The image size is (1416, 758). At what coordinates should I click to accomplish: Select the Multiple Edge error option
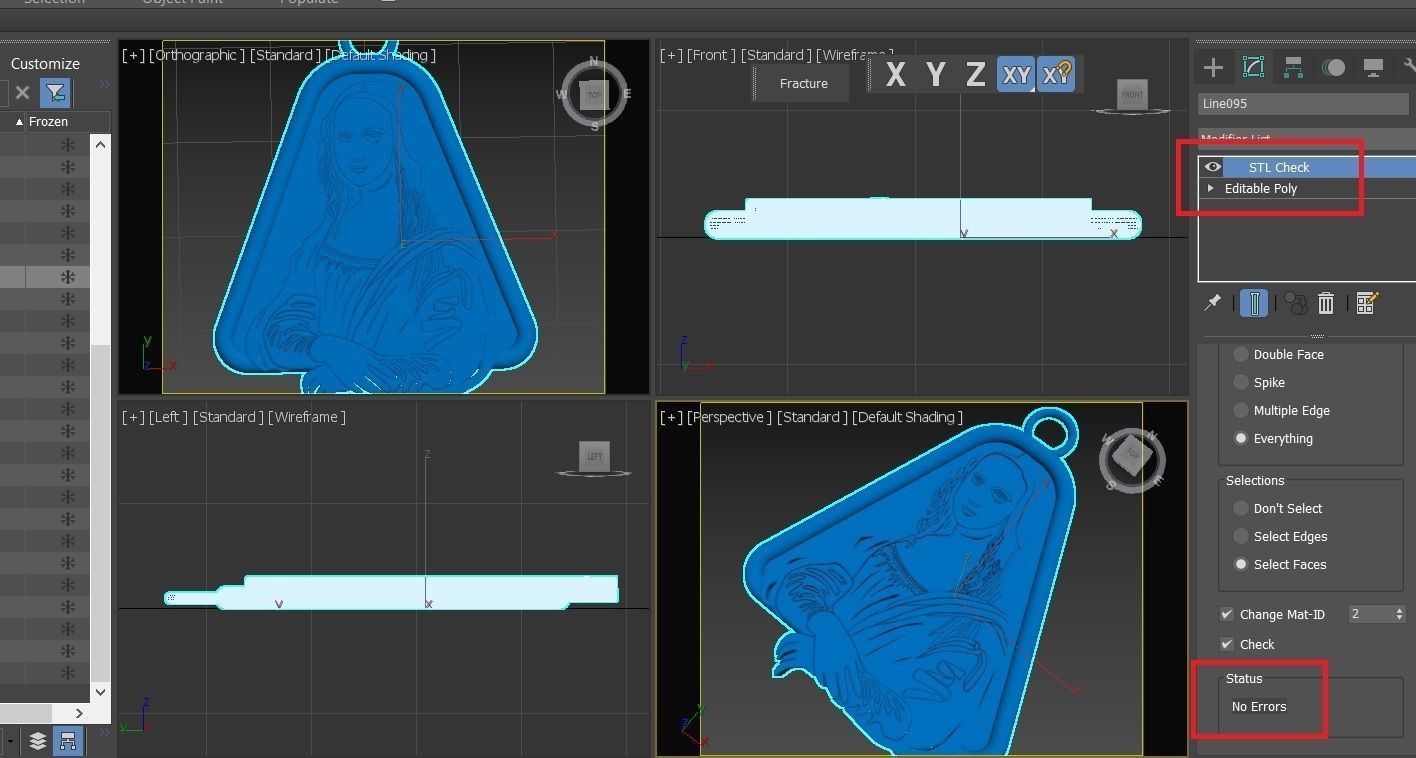tap(1241, 410)
